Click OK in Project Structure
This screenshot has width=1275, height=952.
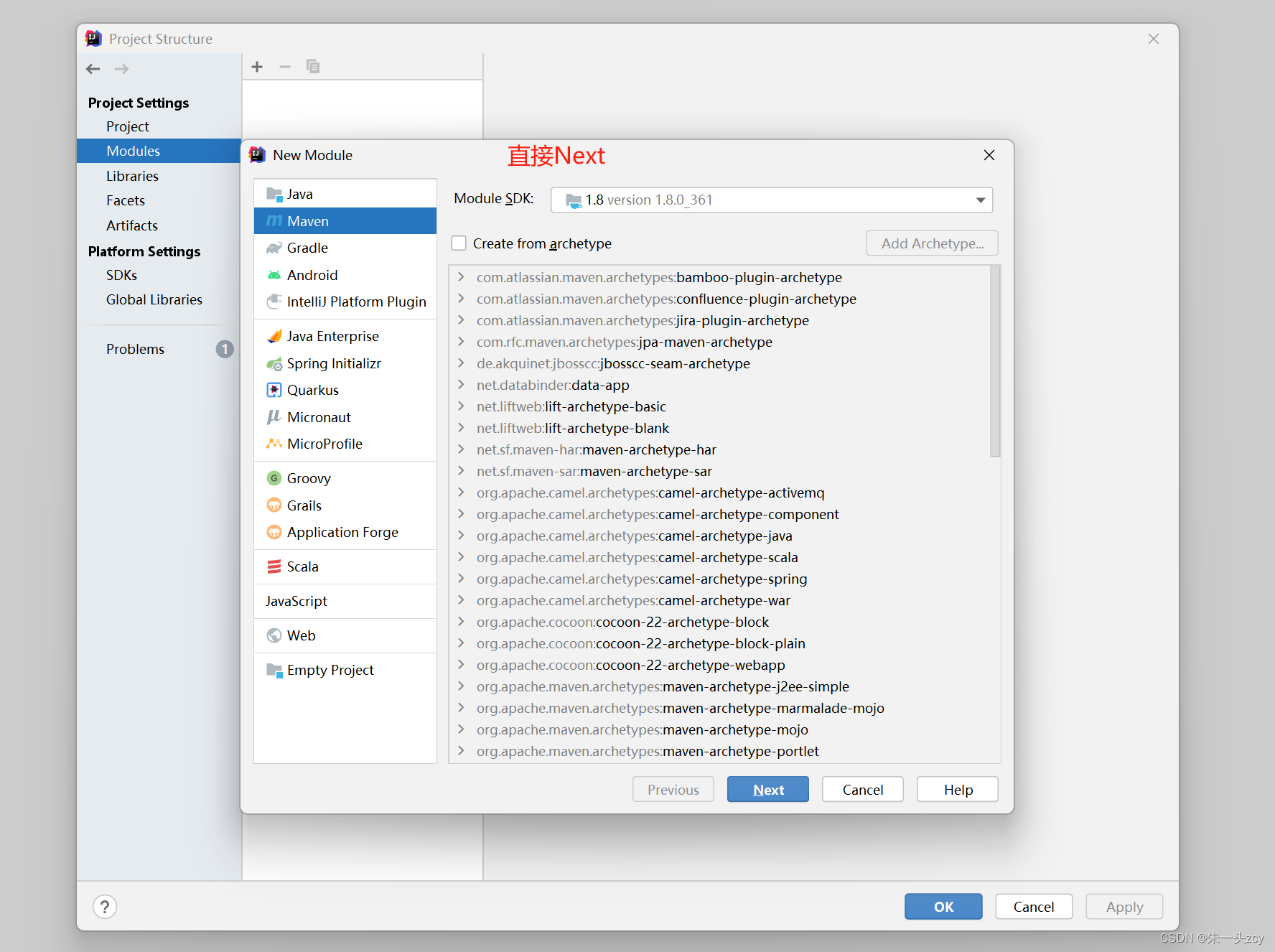click(943, 907)
